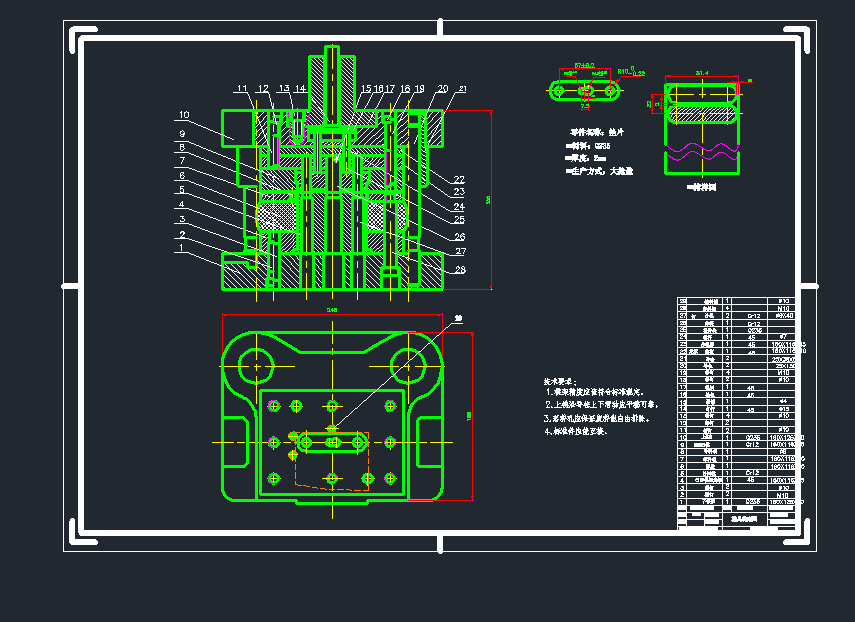
Task: Click the 31.4 width dimension on strip layout
Action: coord(702,72)
